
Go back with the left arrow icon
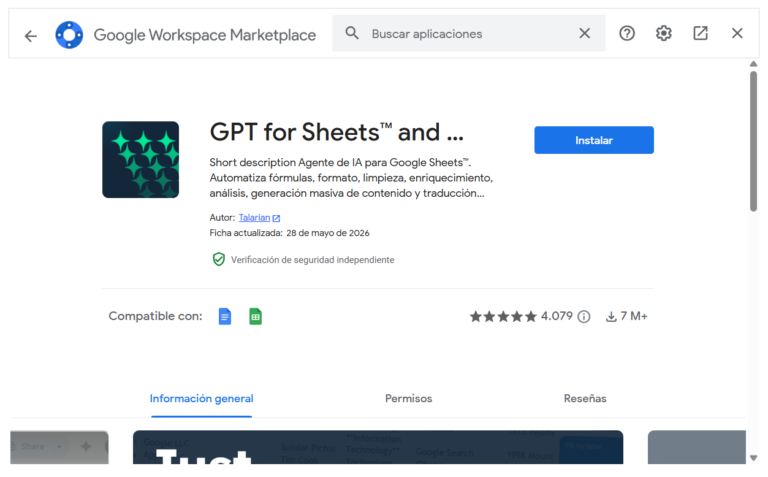coord(31,36)
